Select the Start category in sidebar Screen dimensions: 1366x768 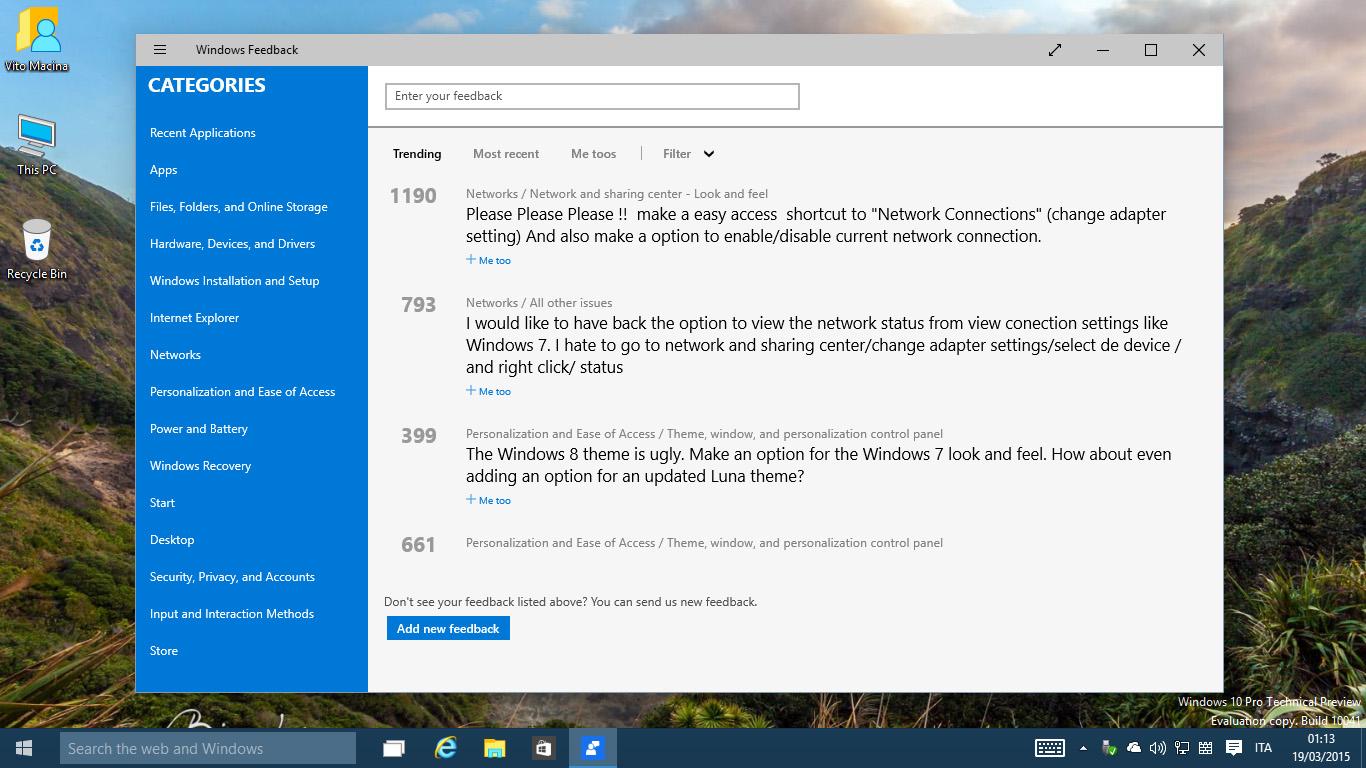(163, 503)
